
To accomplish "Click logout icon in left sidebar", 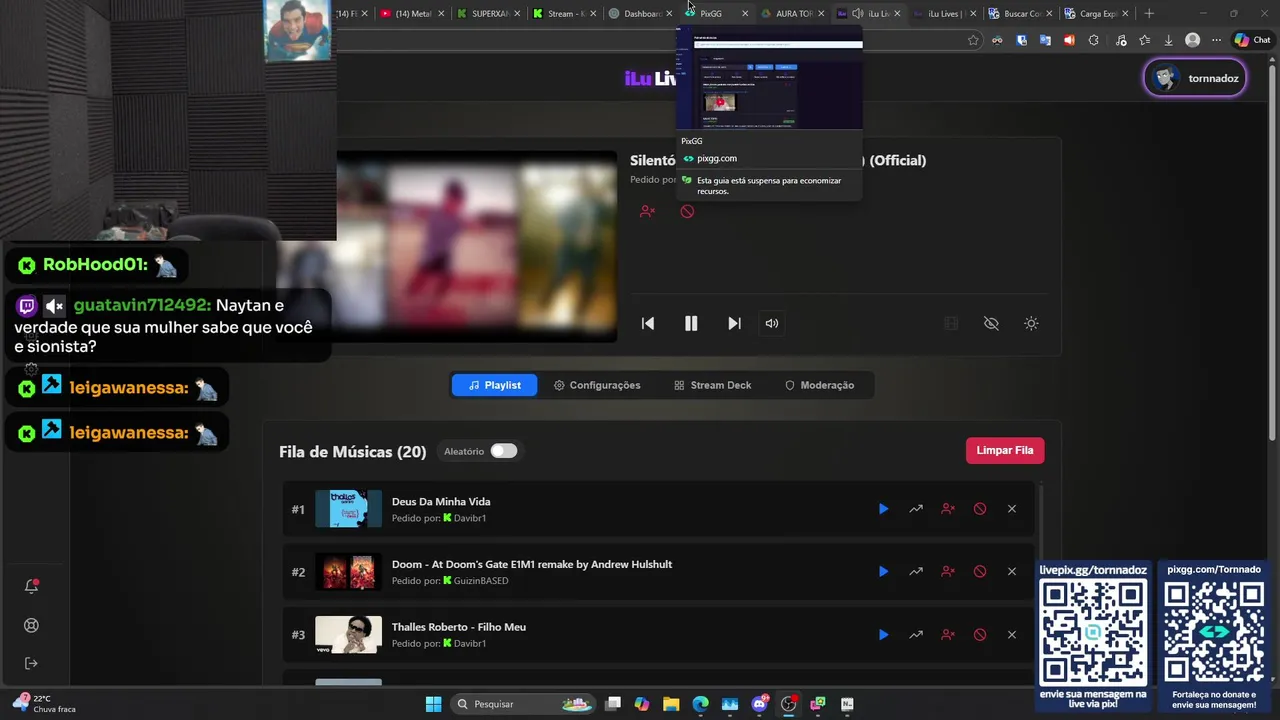I will point(31,664).
